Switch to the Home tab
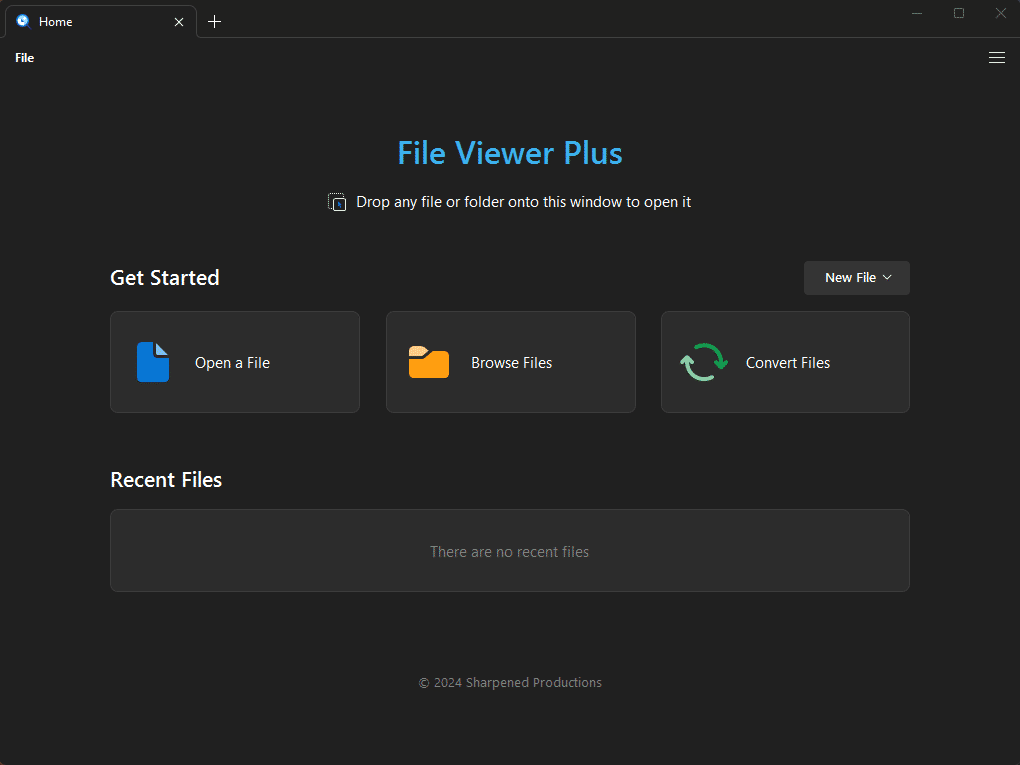Image resolution: width=1020 pixels, height=765 pixels. pyautogui.click(x=101, y=21)
